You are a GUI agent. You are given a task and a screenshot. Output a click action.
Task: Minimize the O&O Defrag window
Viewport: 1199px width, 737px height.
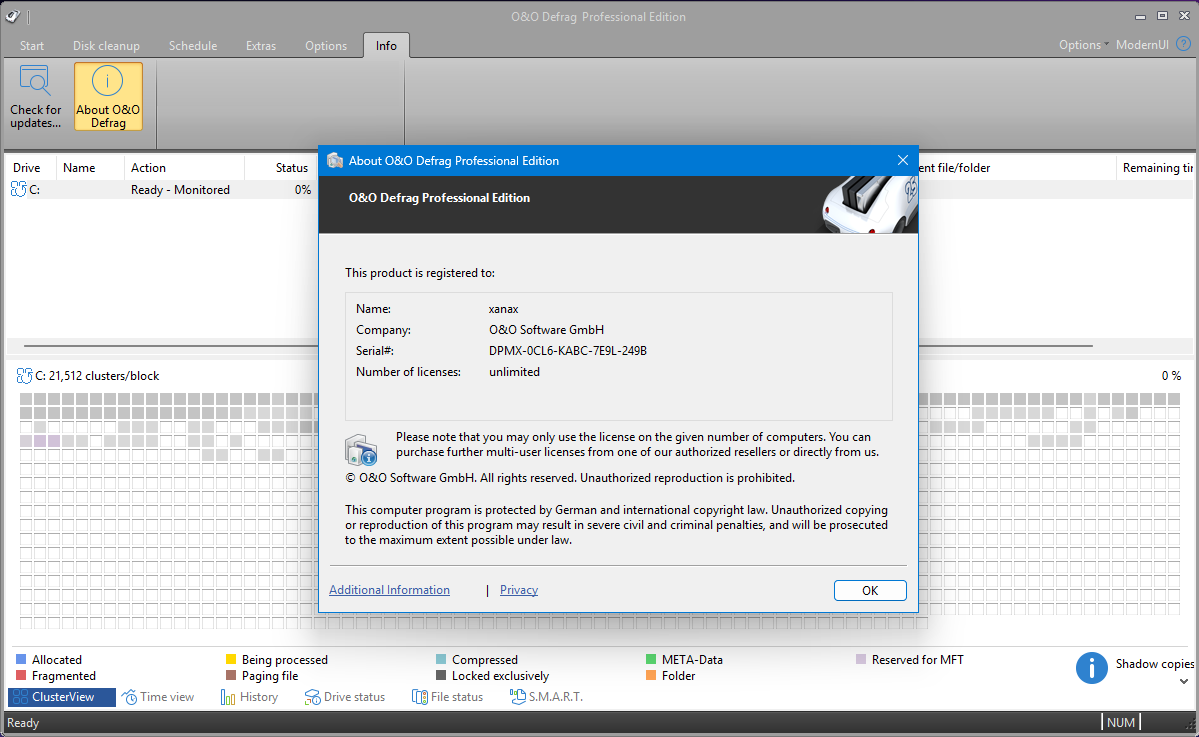(1140, 16)
